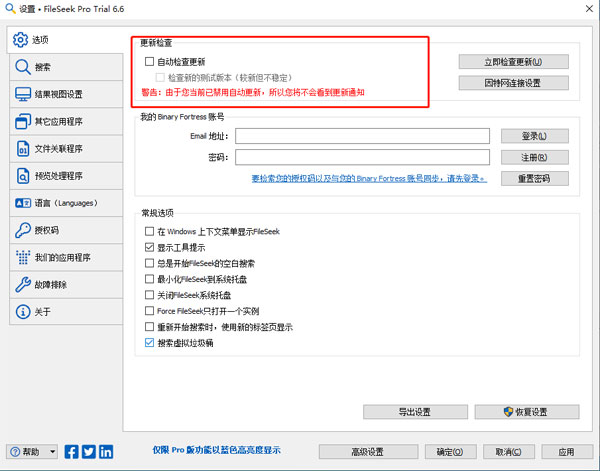Click 立即检查更新 button

514,62
